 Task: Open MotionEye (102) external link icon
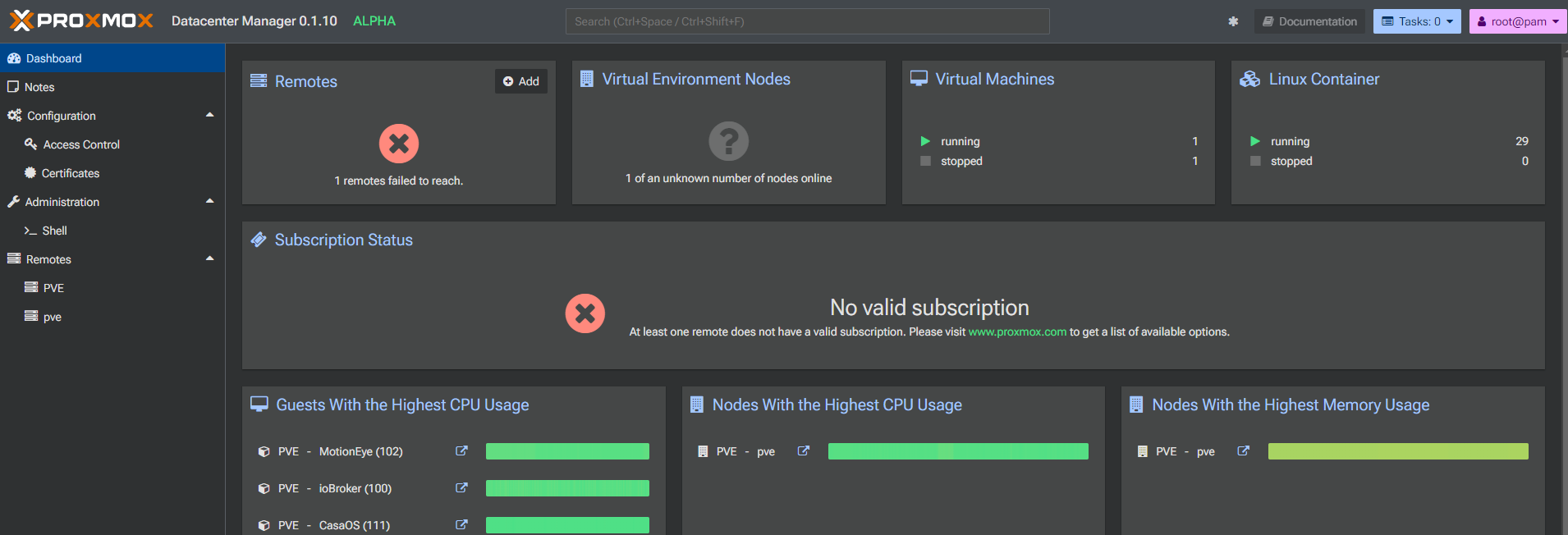point(461,451)
